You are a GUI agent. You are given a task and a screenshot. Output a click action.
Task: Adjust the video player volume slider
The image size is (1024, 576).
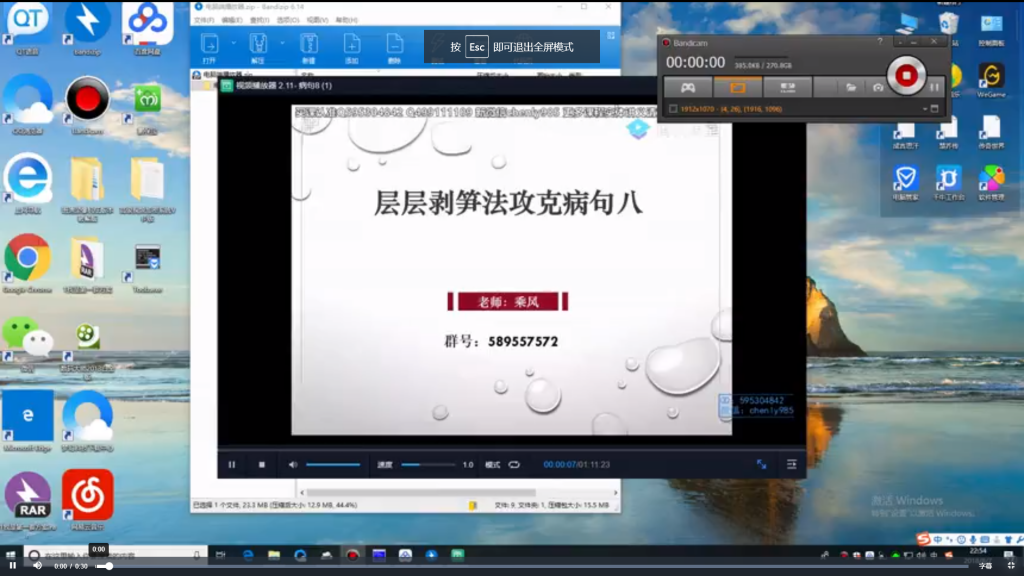[333, 464]
